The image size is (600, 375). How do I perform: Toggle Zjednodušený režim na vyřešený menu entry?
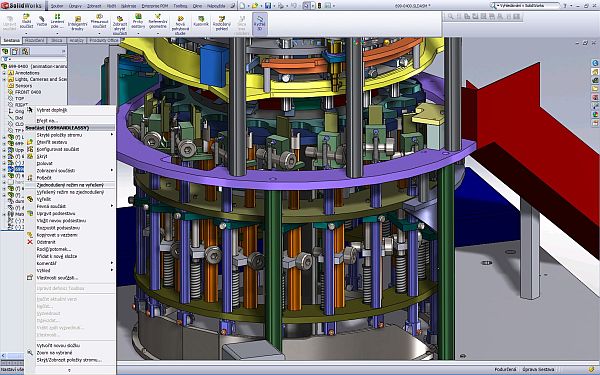coord(70,185)
